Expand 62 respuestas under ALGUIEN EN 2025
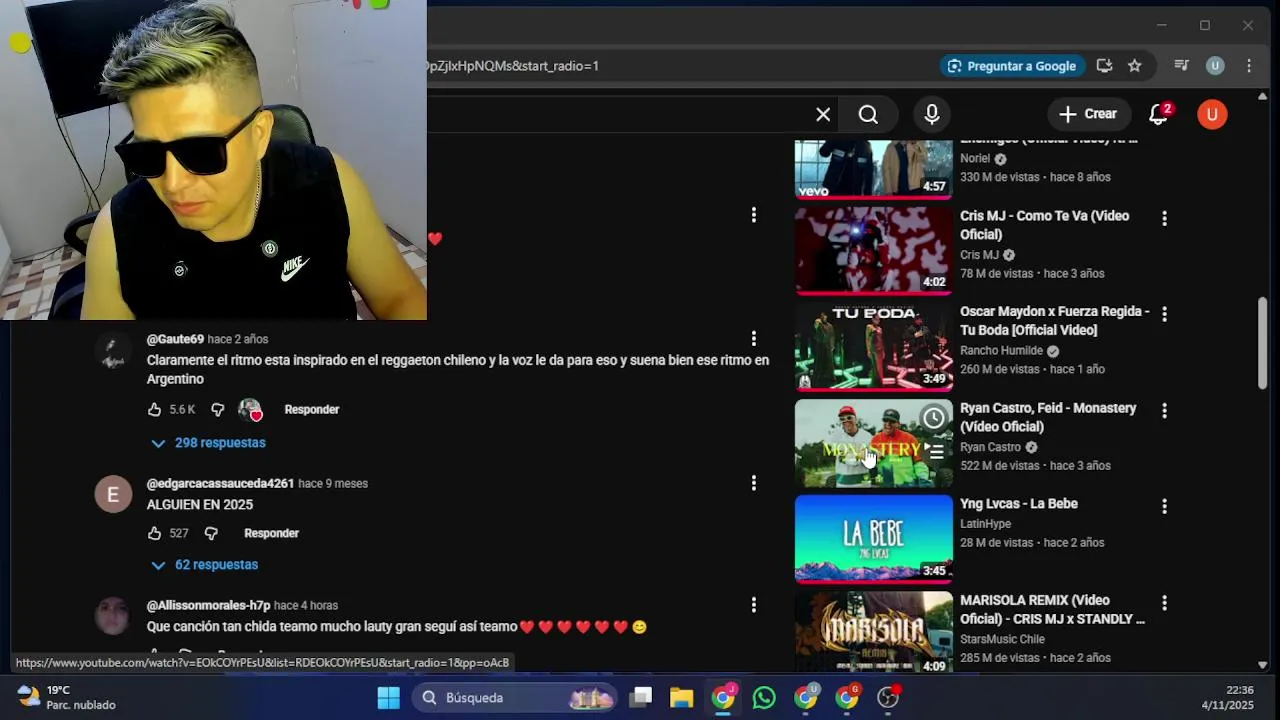Viewport: 1280px width, 720px height. pos(204,565)
